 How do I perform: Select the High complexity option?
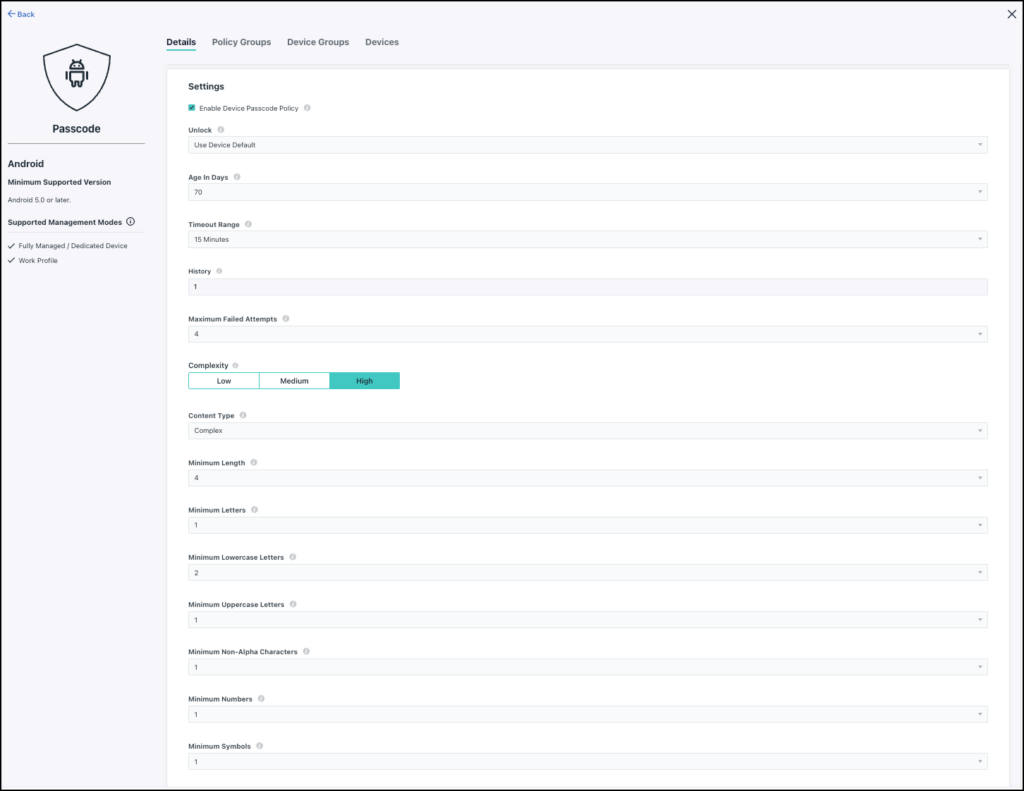pyautogui.click(x=364, y=381)
